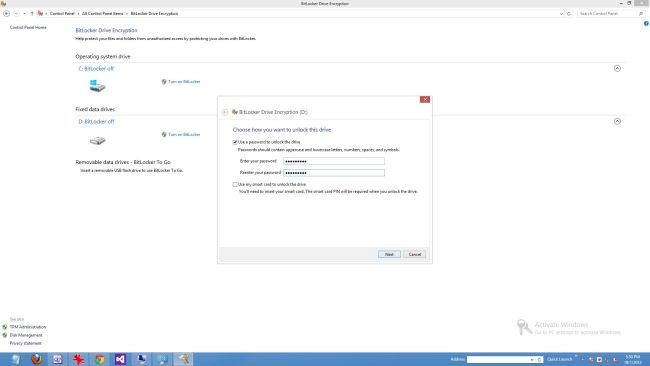Click the Reenter your password field

[334, 173]
